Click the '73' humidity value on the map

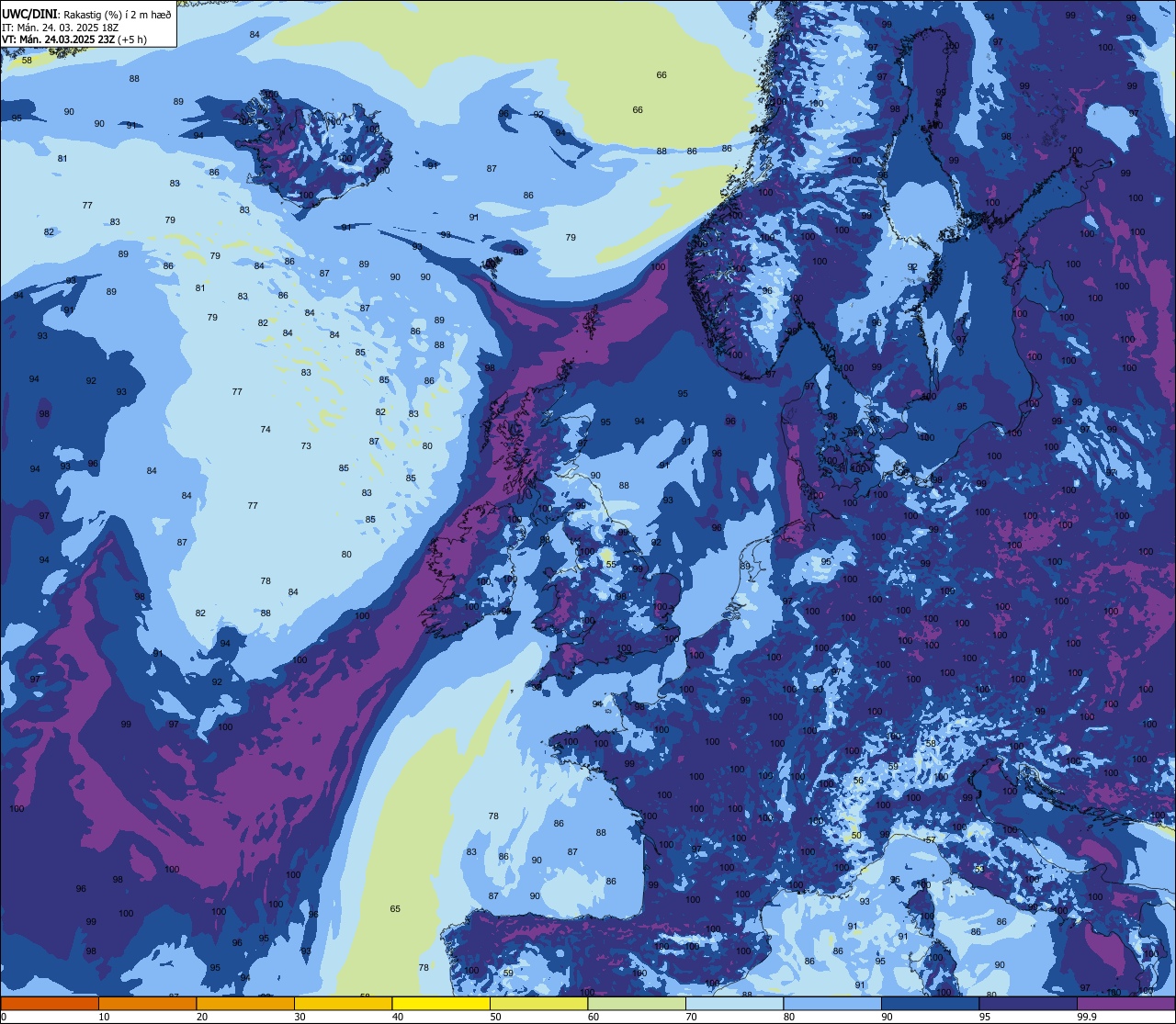point(306,446)
